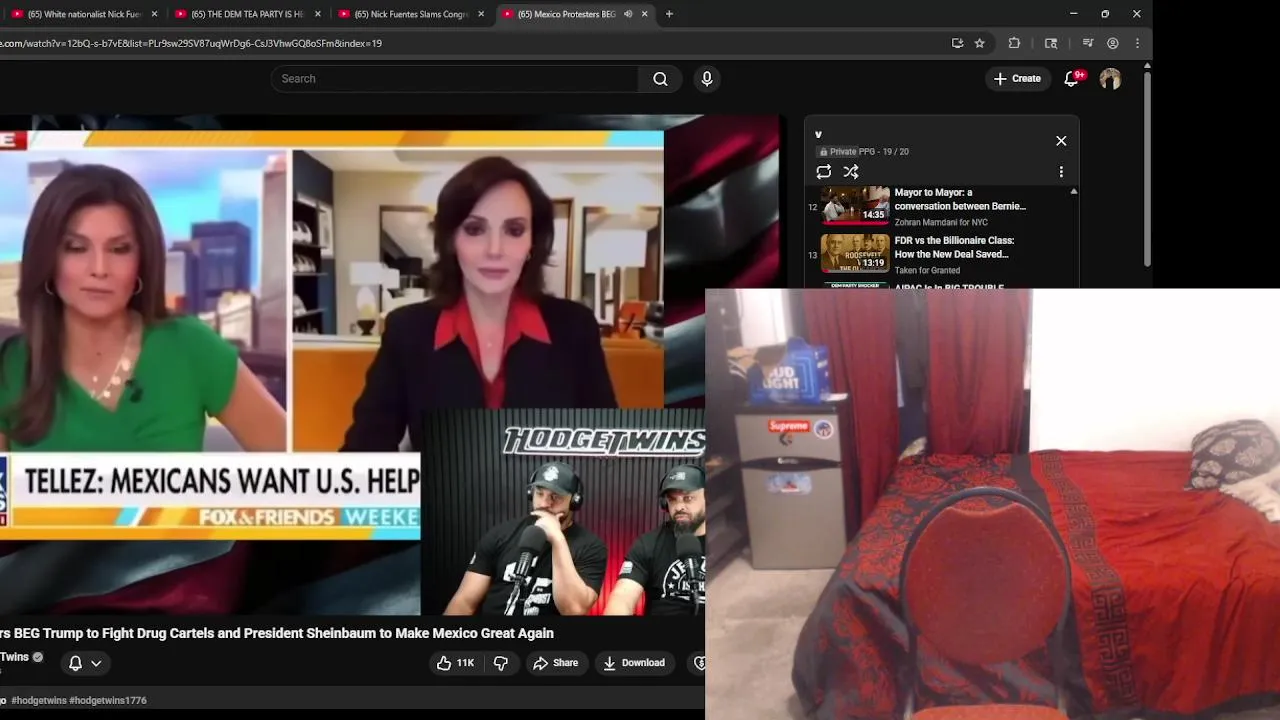Open 'Mayor to Mayor: a conversation' title
The height and width of the screenshot is (720, 1280).
tap(960, 199)
